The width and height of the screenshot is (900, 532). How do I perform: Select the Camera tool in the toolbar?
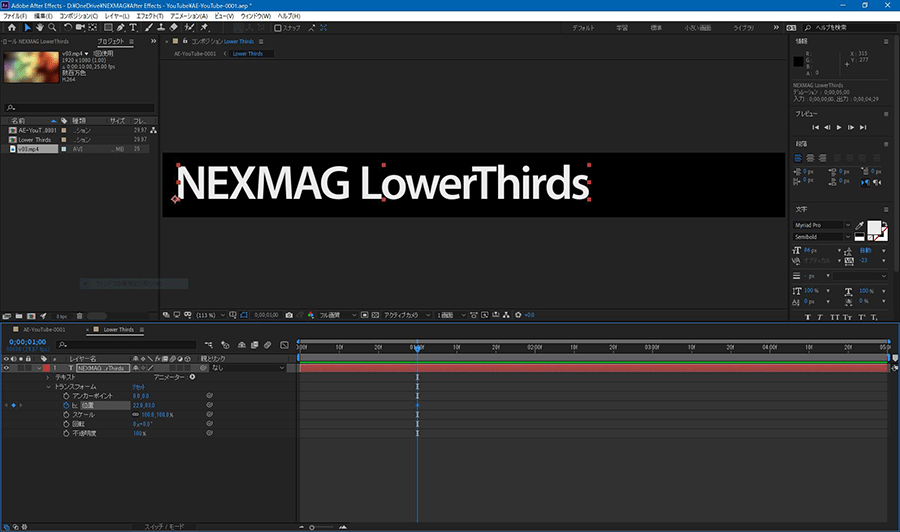(x=80, y=27)
